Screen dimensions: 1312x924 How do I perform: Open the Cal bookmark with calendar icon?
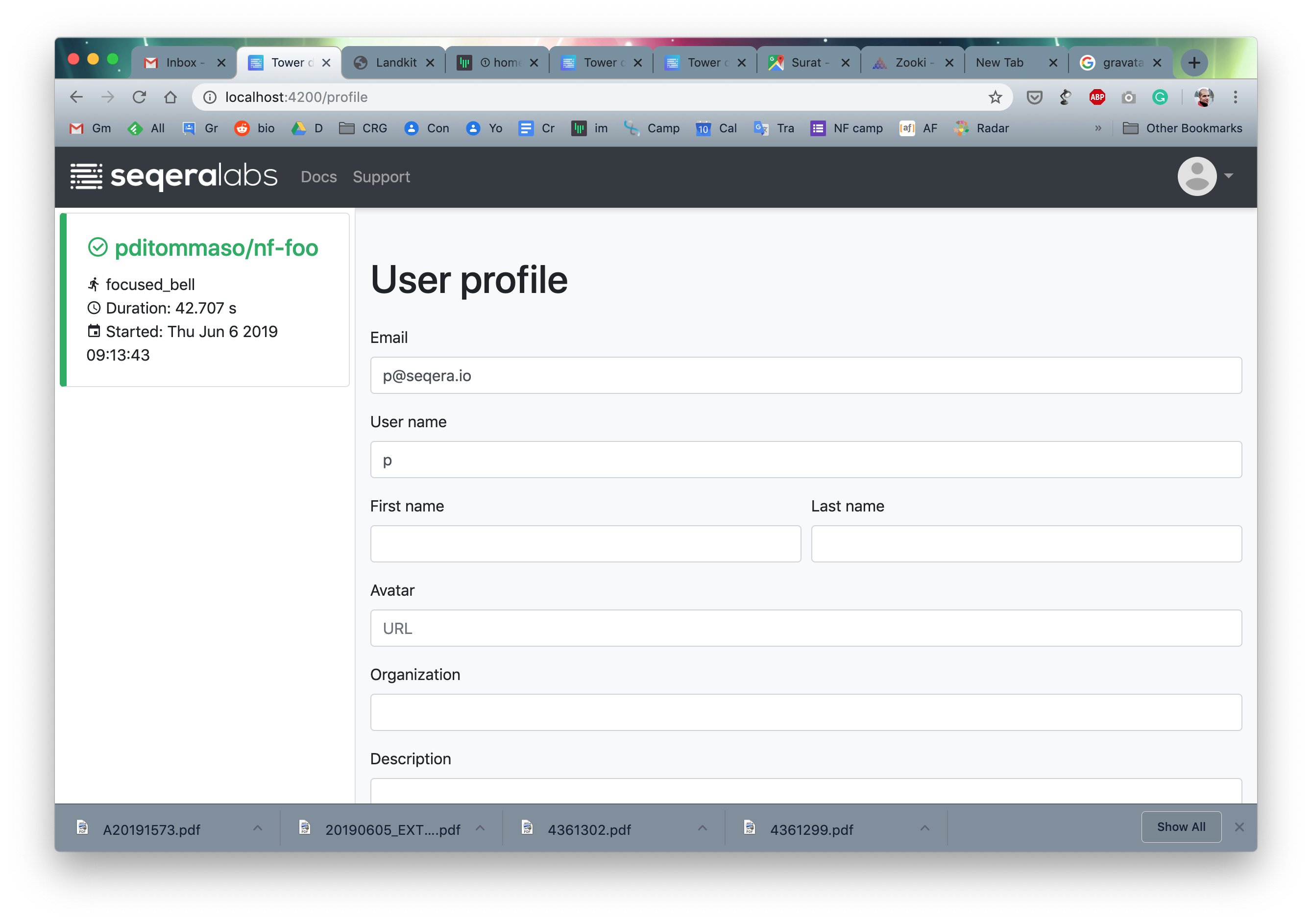716,128
